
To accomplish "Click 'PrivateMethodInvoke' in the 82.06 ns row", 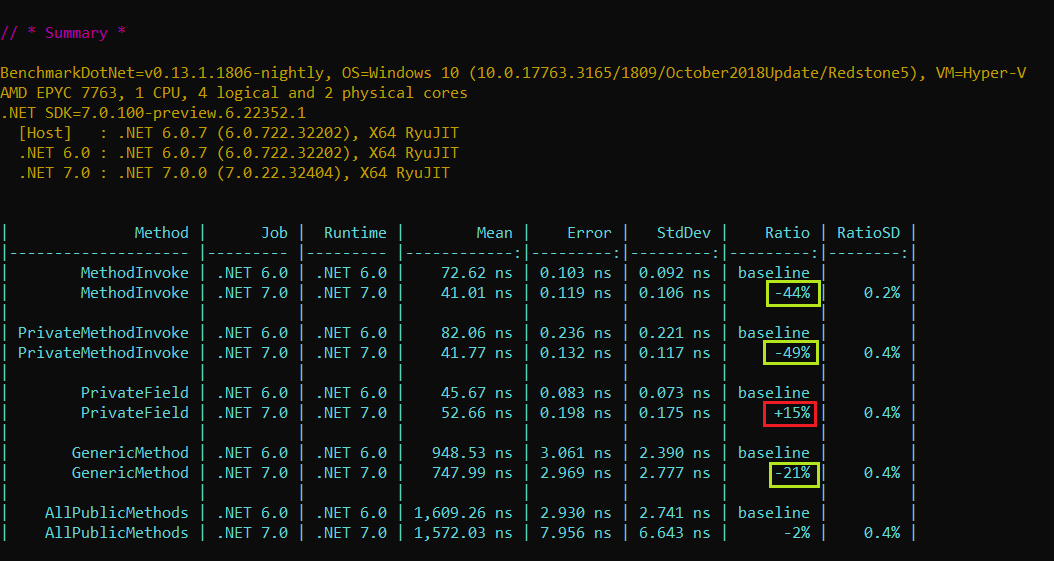I will (103, 333).
